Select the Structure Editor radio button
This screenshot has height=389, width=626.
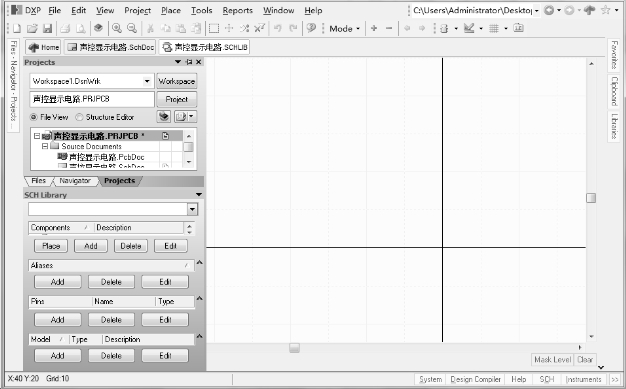[x=79, y=117]
